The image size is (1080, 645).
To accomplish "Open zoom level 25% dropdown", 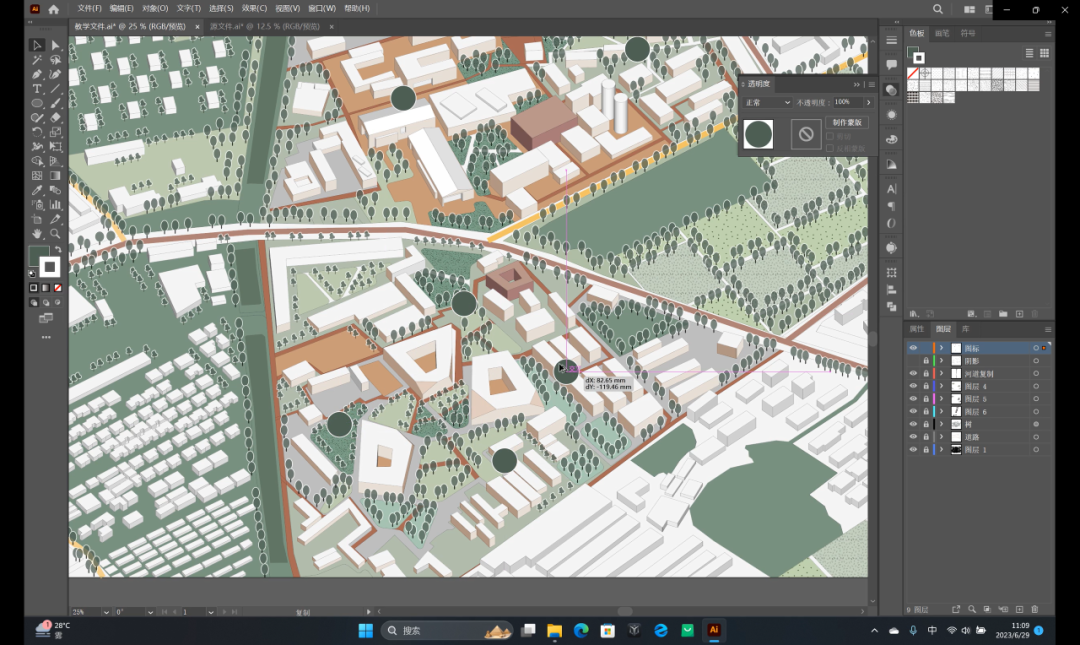I will pos(105,612).
